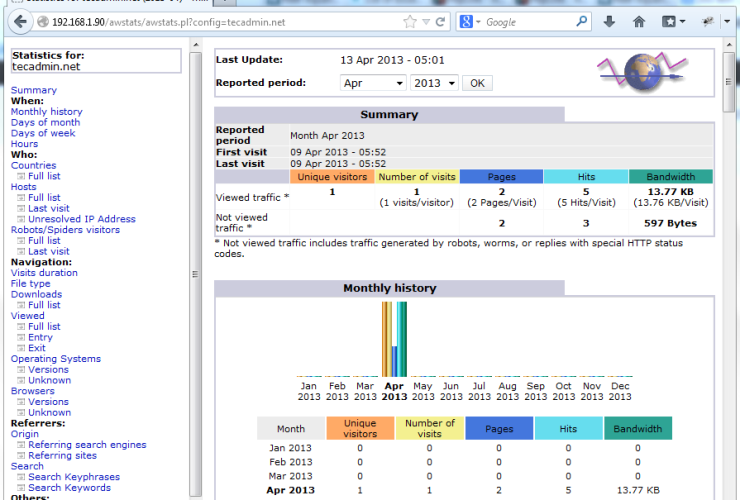Viewport: 740px width, 500px height.
Task: Open the reported period year dropdown
Action: pos(434,83)
